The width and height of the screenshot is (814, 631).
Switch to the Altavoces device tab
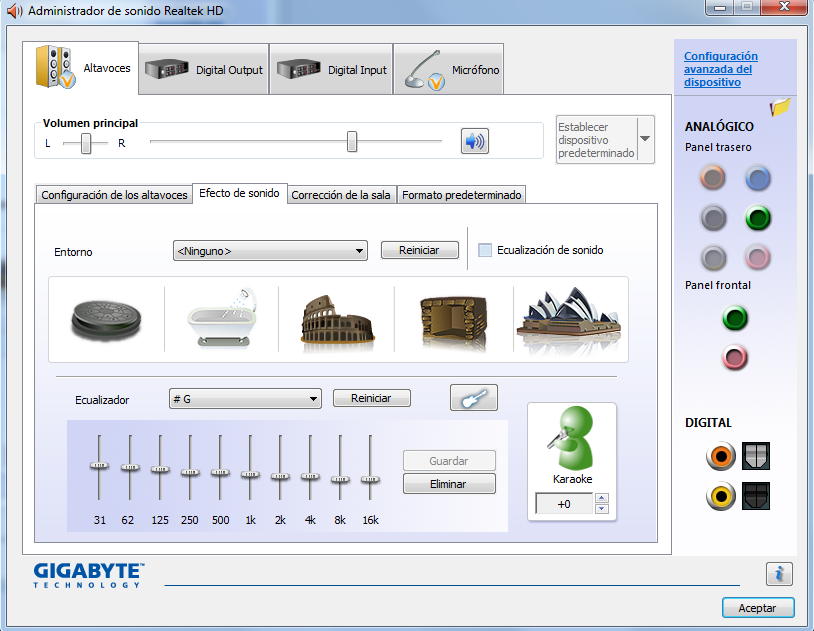click(80, 68)
